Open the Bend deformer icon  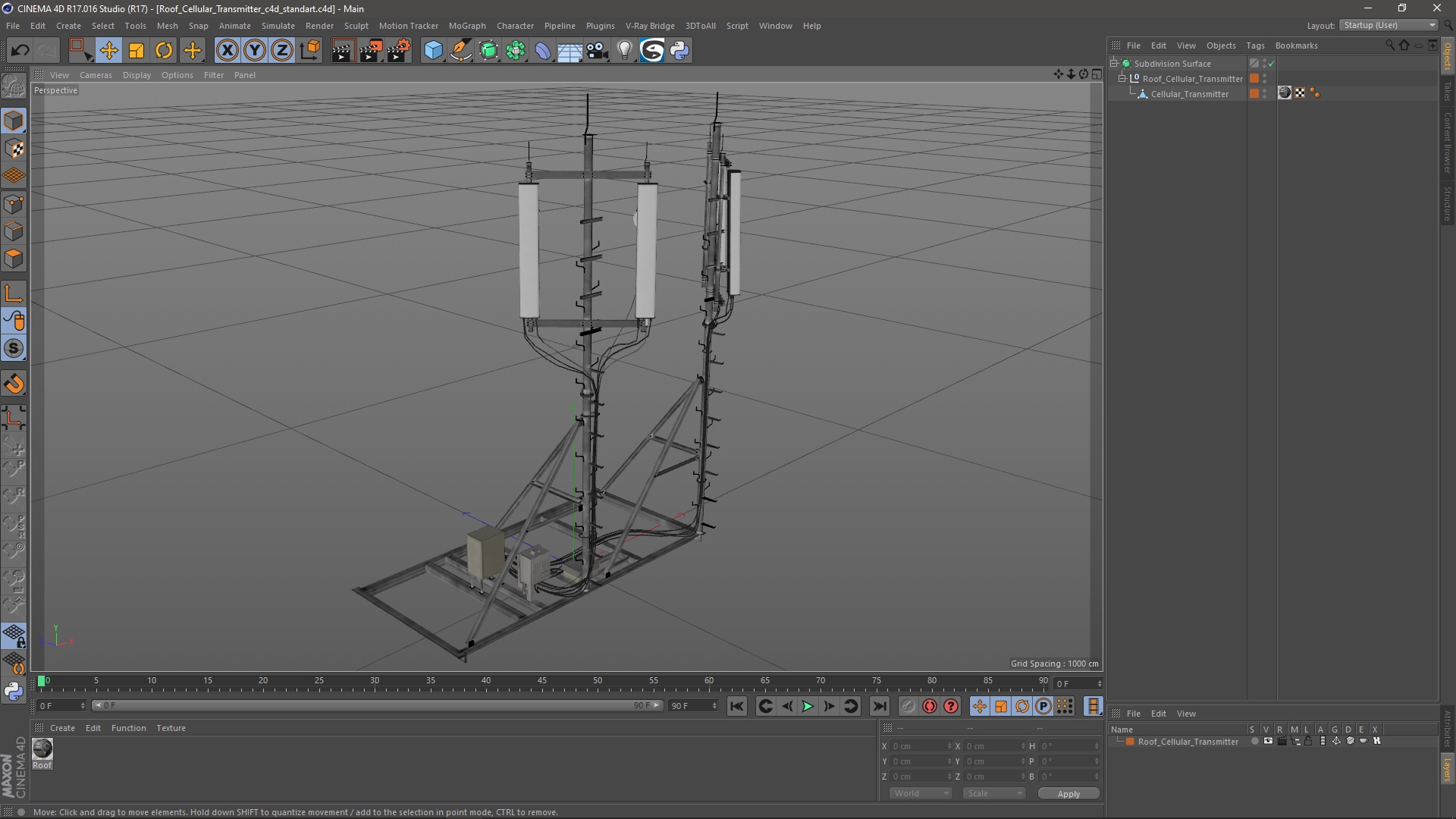tap(543, 51)
